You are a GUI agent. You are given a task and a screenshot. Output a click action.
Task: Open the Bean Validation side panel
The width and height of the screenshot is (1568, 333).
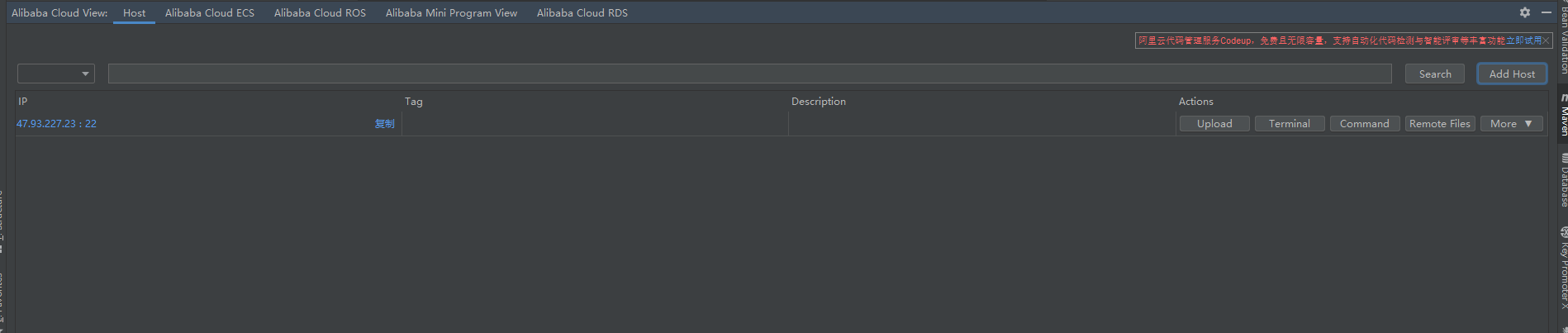[x=1563, y=37]
